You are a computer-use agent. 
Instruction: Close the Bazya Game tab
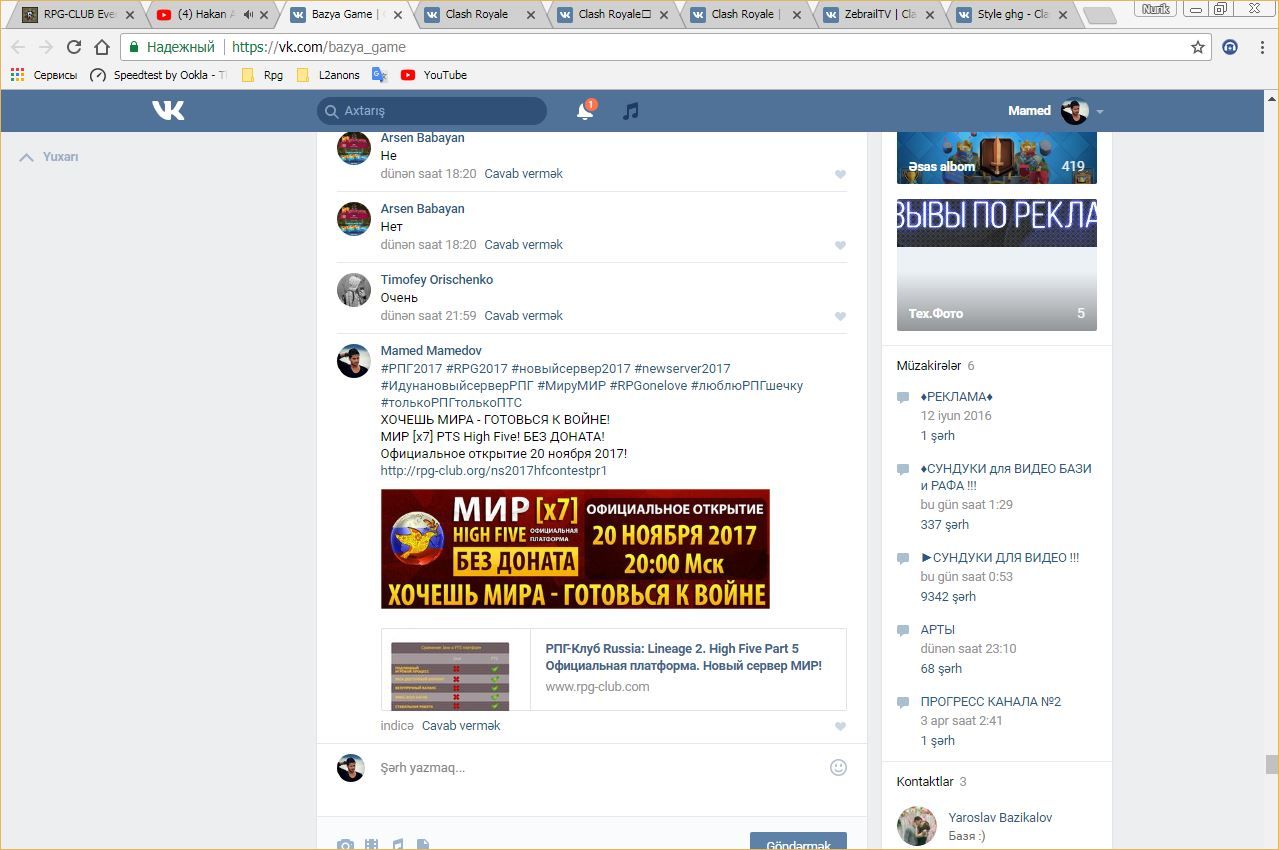point(398,15)
